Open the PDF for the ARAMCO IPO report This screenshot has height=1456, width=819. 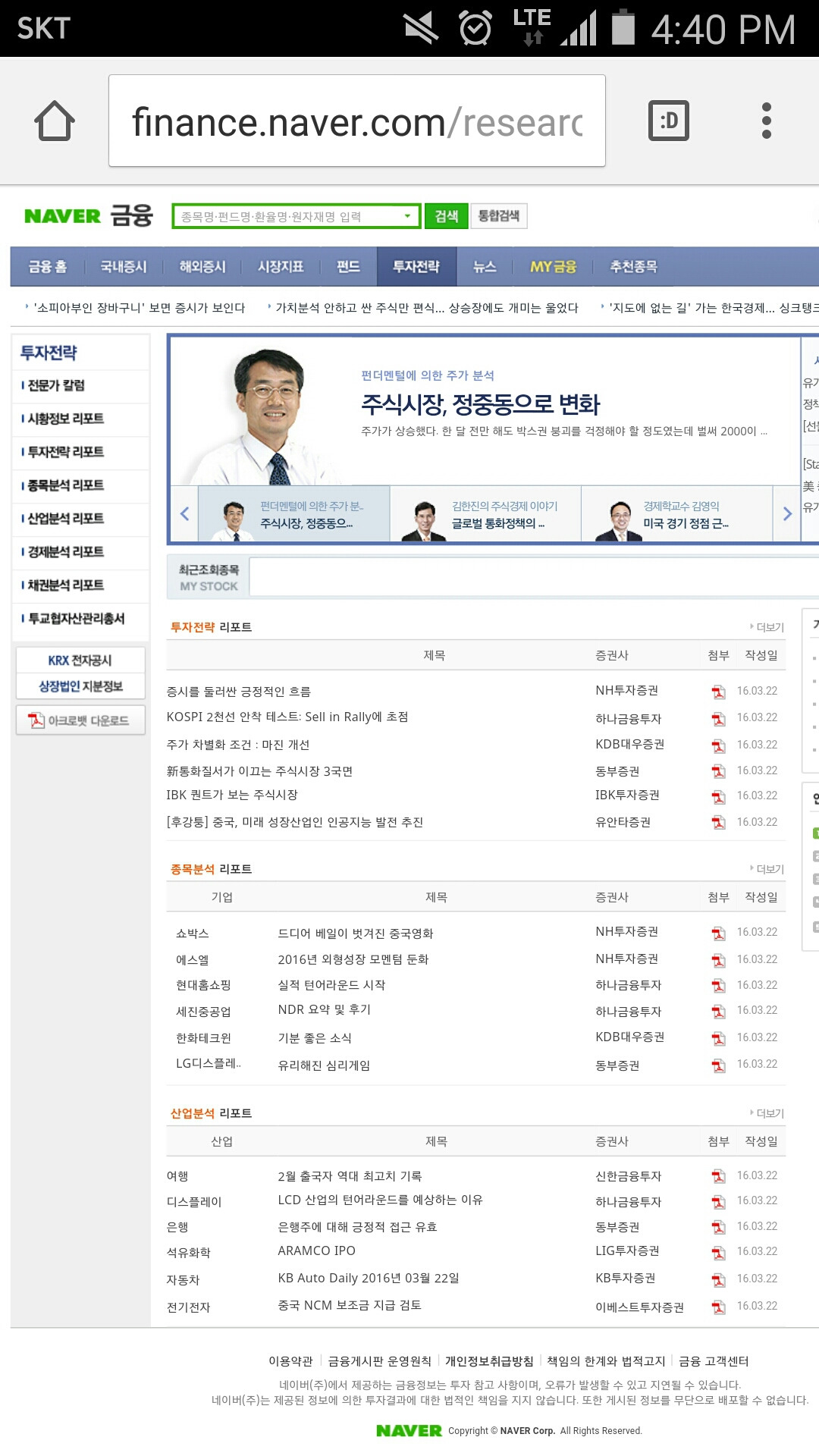(x=718, y=1252)
